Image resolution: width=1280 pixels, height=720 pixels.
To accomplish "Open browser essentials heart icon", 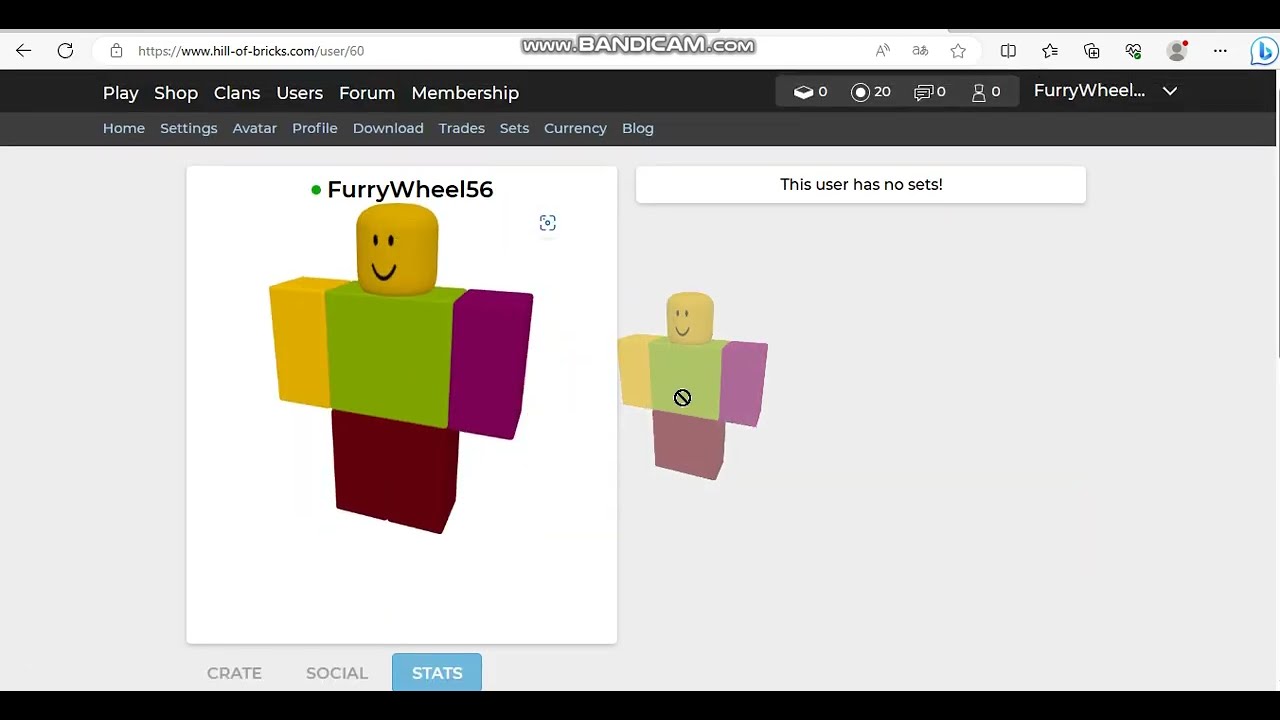I will tap(1134, 51).
